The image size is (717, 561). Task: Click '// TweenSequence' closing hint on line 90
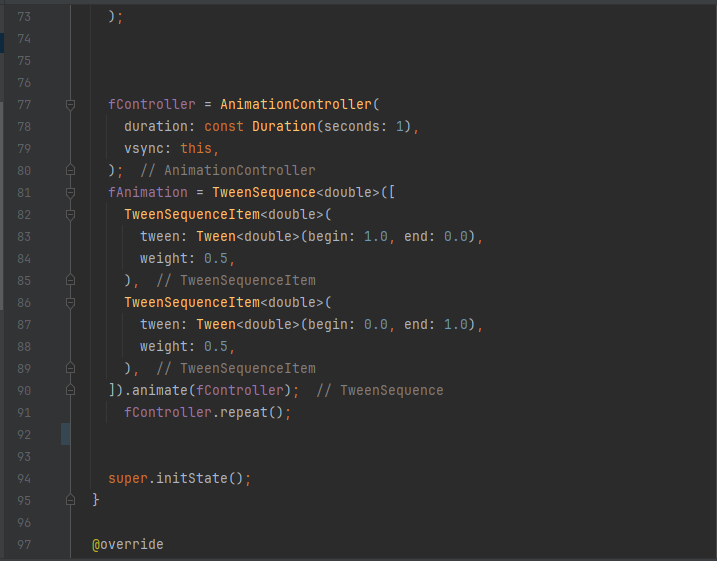pyautogui.click(x=380, y=390)
